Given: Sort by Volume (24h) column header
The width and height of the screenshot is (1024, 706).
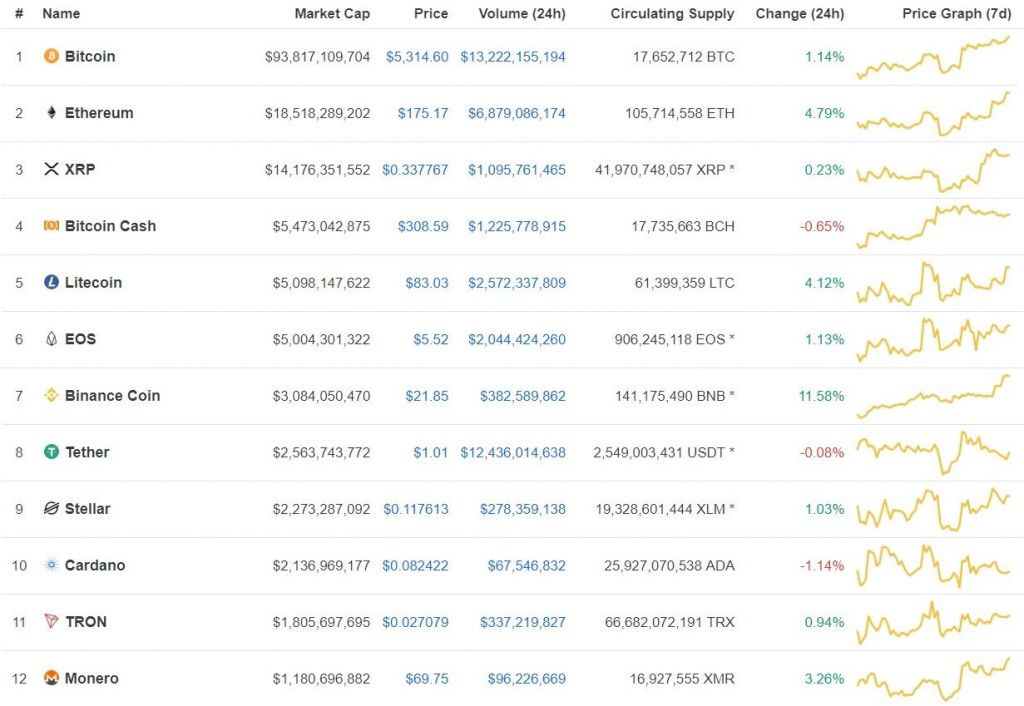Looking at the screenshot, I should pyautogui.click(x=522, y=14).
